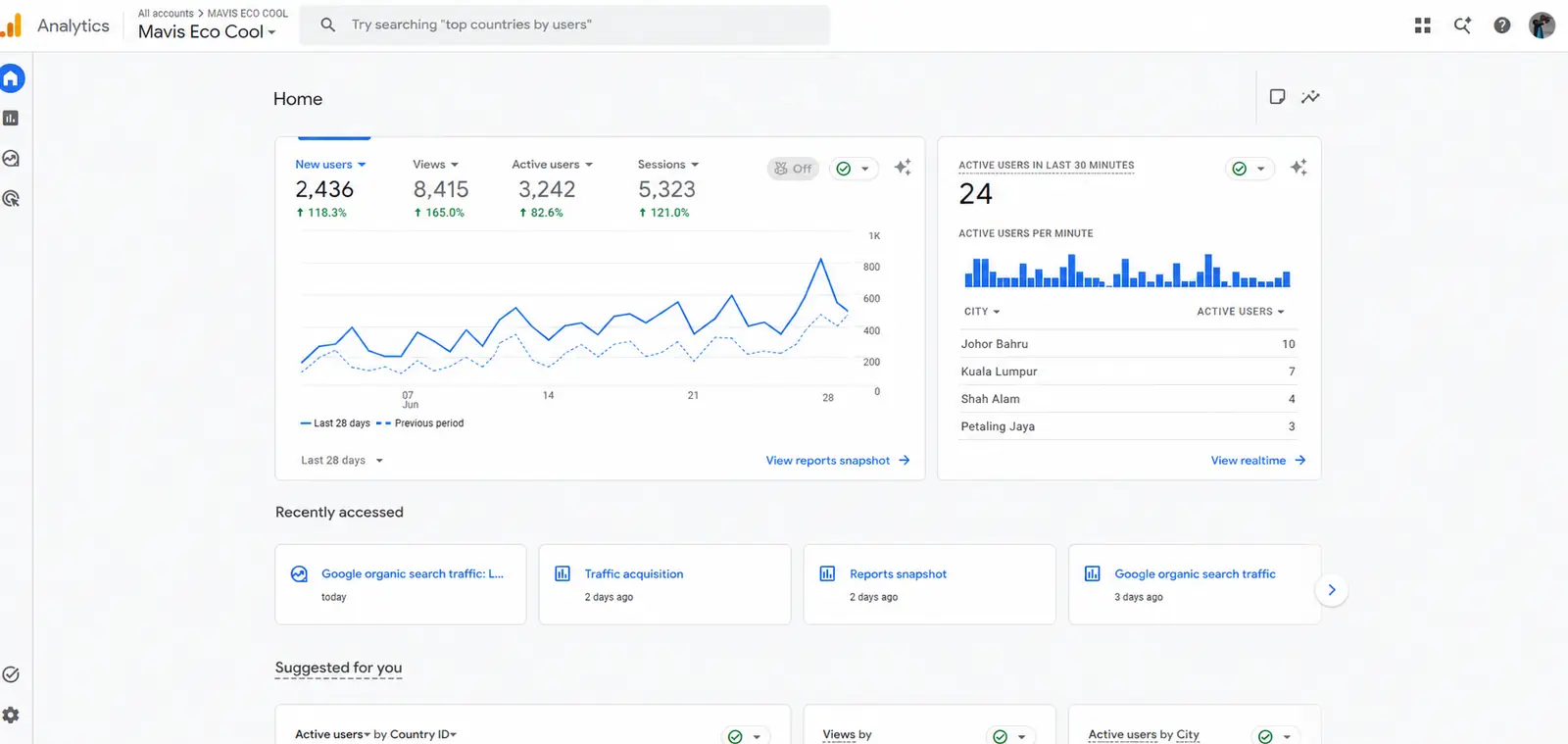Open the Customize home note icon
The height and width of the screenshot is (744, 1568).
pos(1277,96)
